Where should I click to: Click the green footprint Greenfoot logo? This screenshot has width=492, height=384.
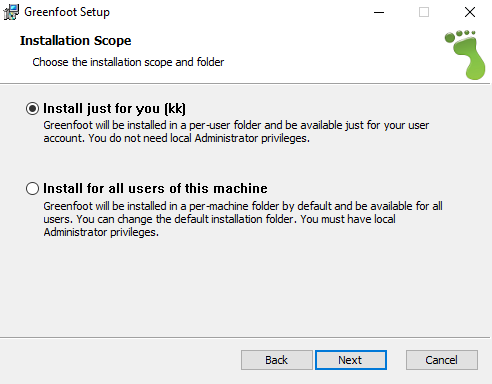coord(465,55)
